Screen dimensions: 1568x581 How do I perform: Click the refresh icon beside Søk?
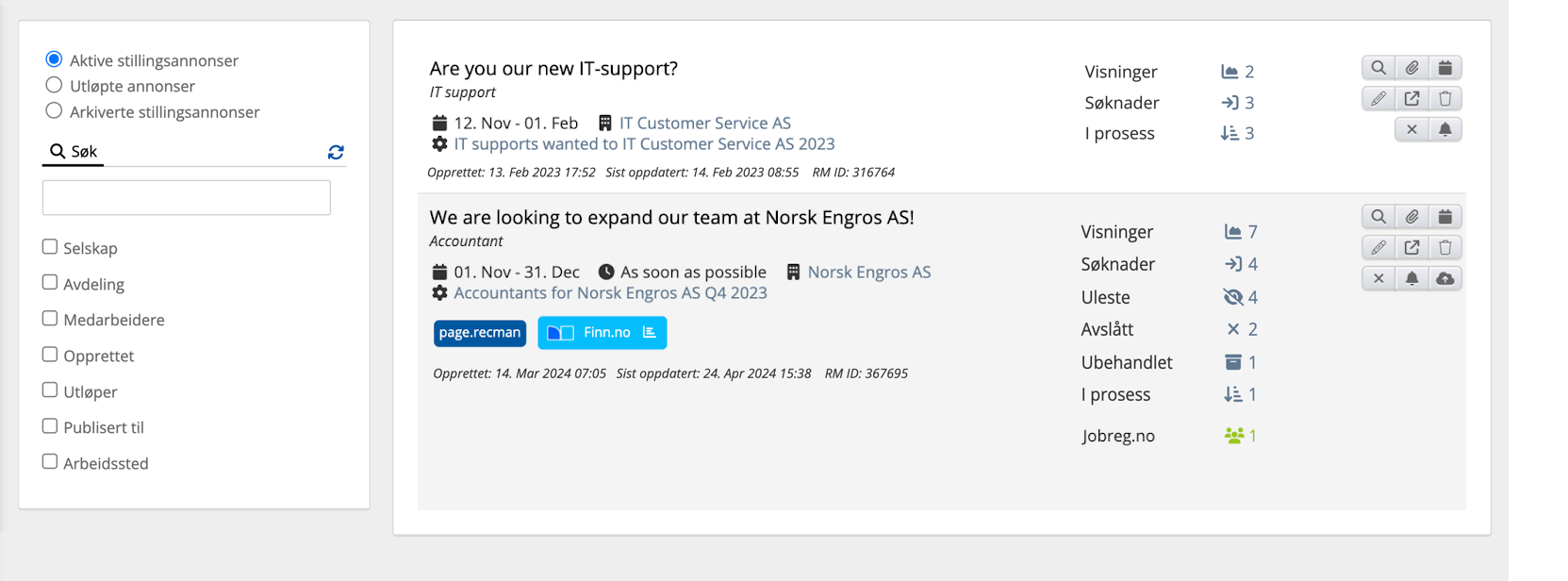[x=336, y=152]
